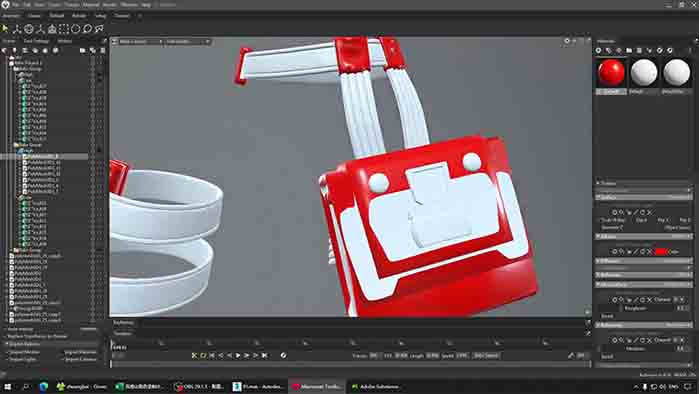Click the folder icon in the Materials toolbar
Viewport: 699px width, 394px height.
(629, 51)
